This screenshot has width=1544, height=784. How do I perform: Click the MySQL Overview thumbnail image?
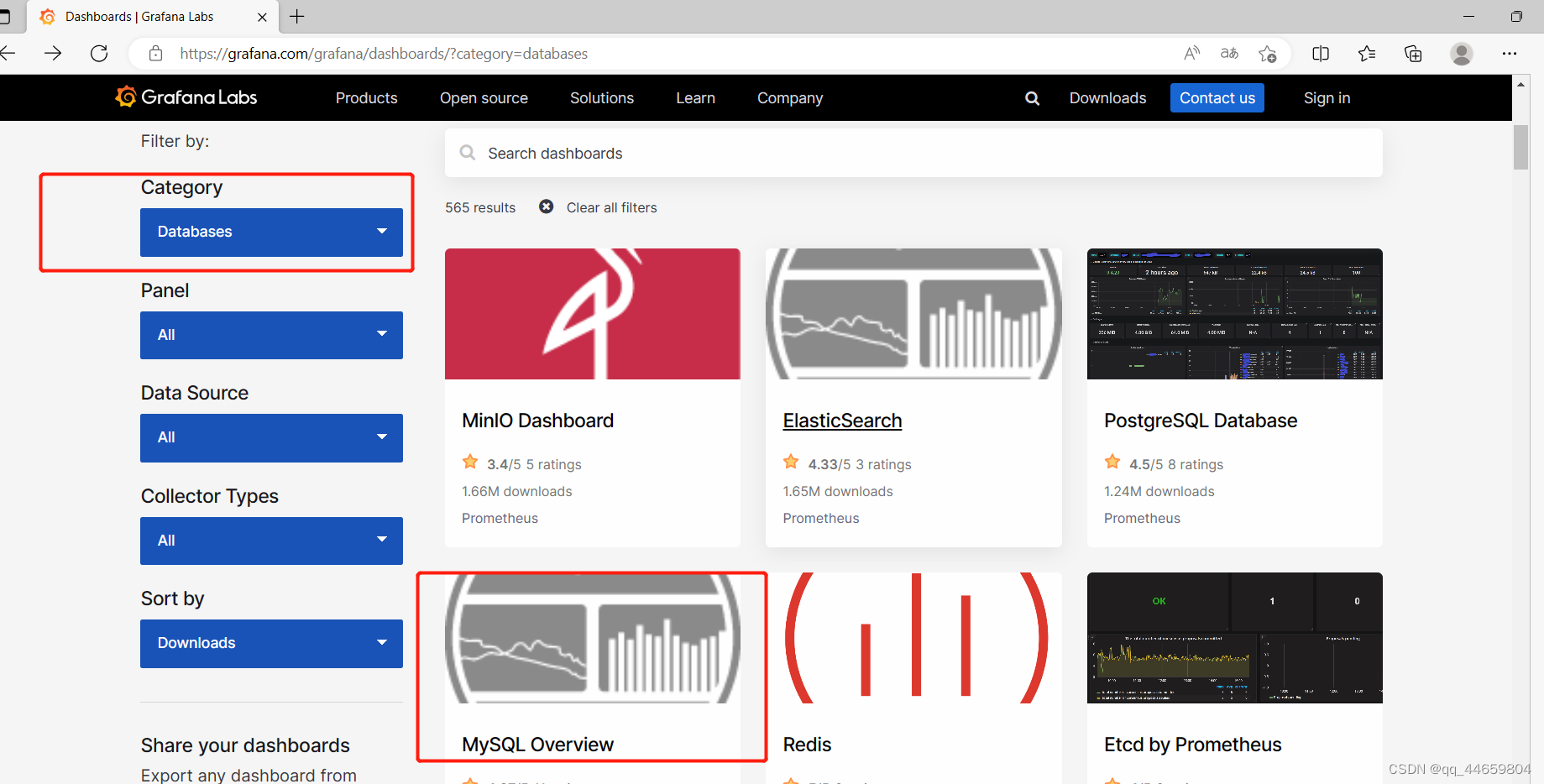tap(593, 638)
